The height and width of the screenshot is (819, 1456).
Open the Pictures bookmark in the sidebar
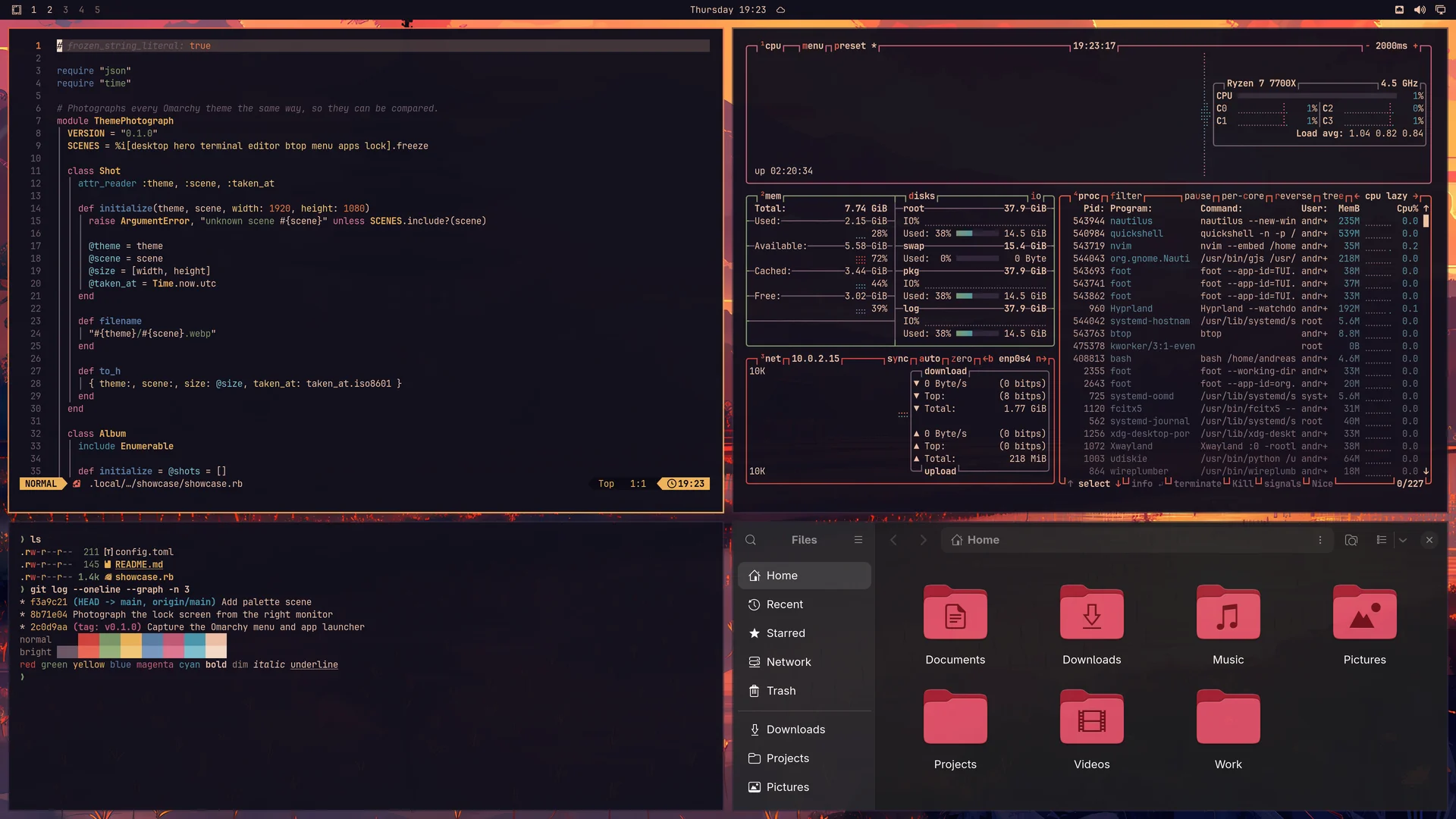tap(805, 787)
